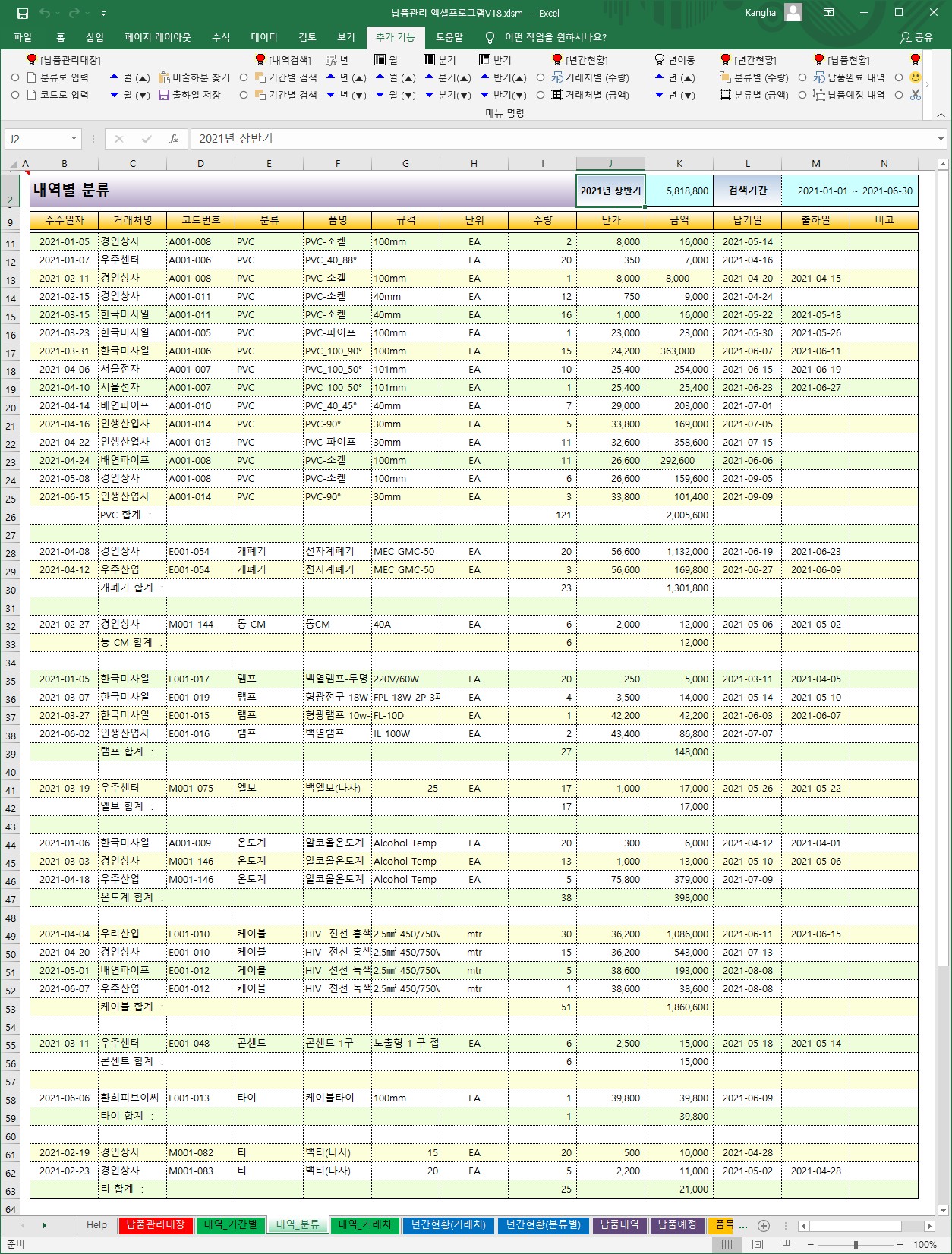
Task: Switch to Page Layout view in status bar
Action: click(x=757, y=1245)
